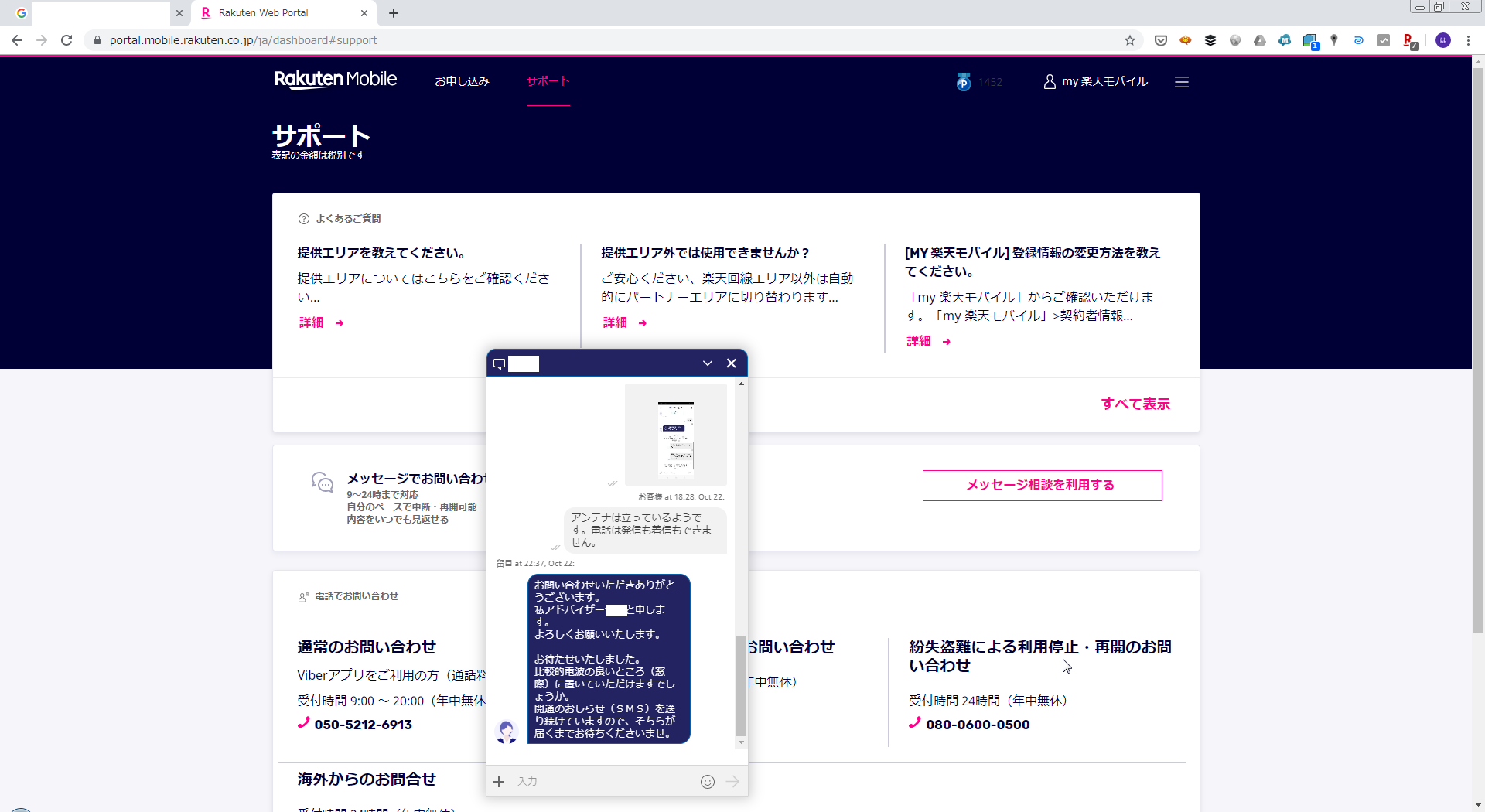The width and height of the screenshot is (1485, 812).
Task: Click the address bar URL
Action: (x=244, y=40)
